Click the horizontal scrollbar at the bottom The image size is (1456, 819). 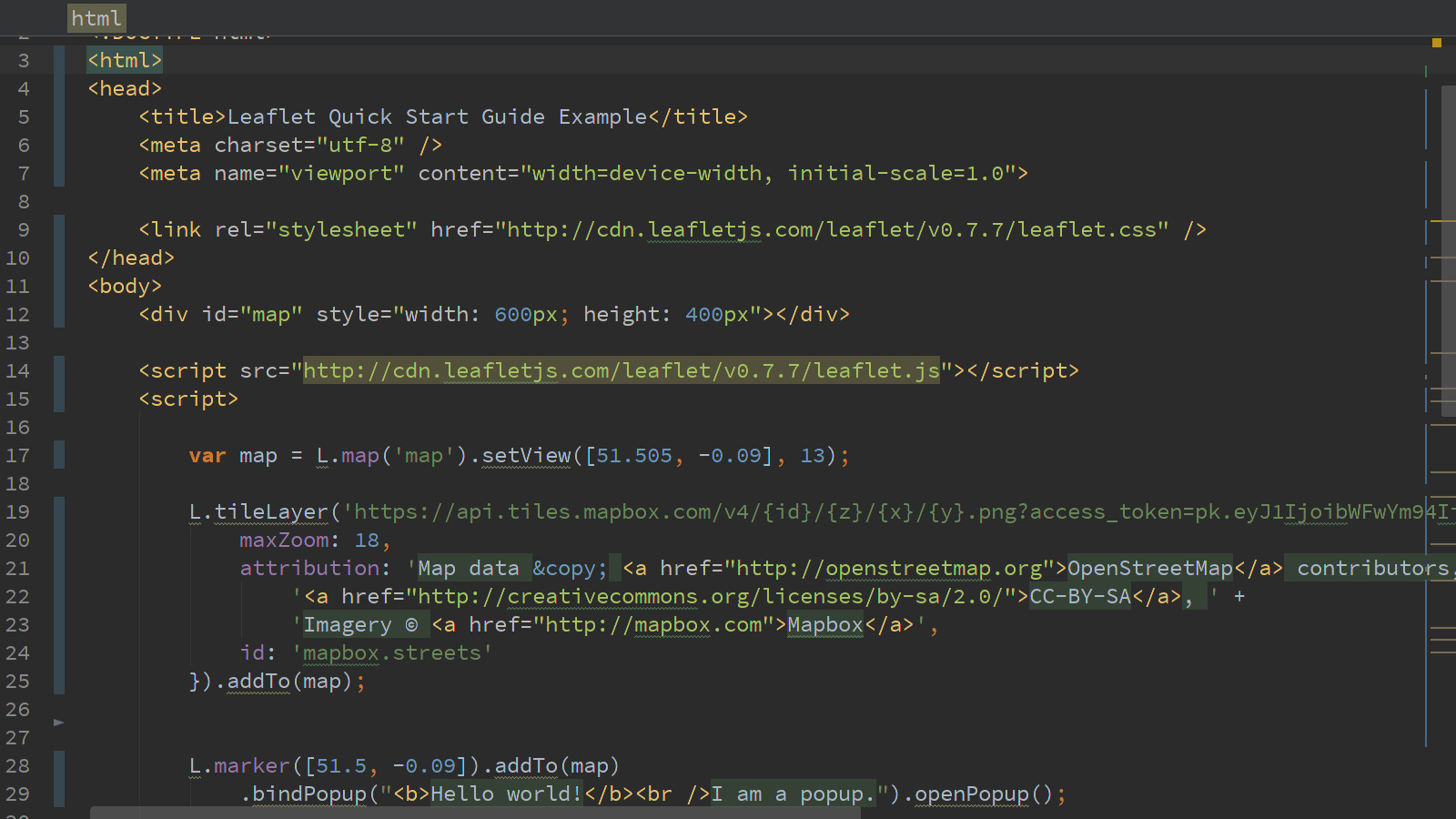coord(475,813)
